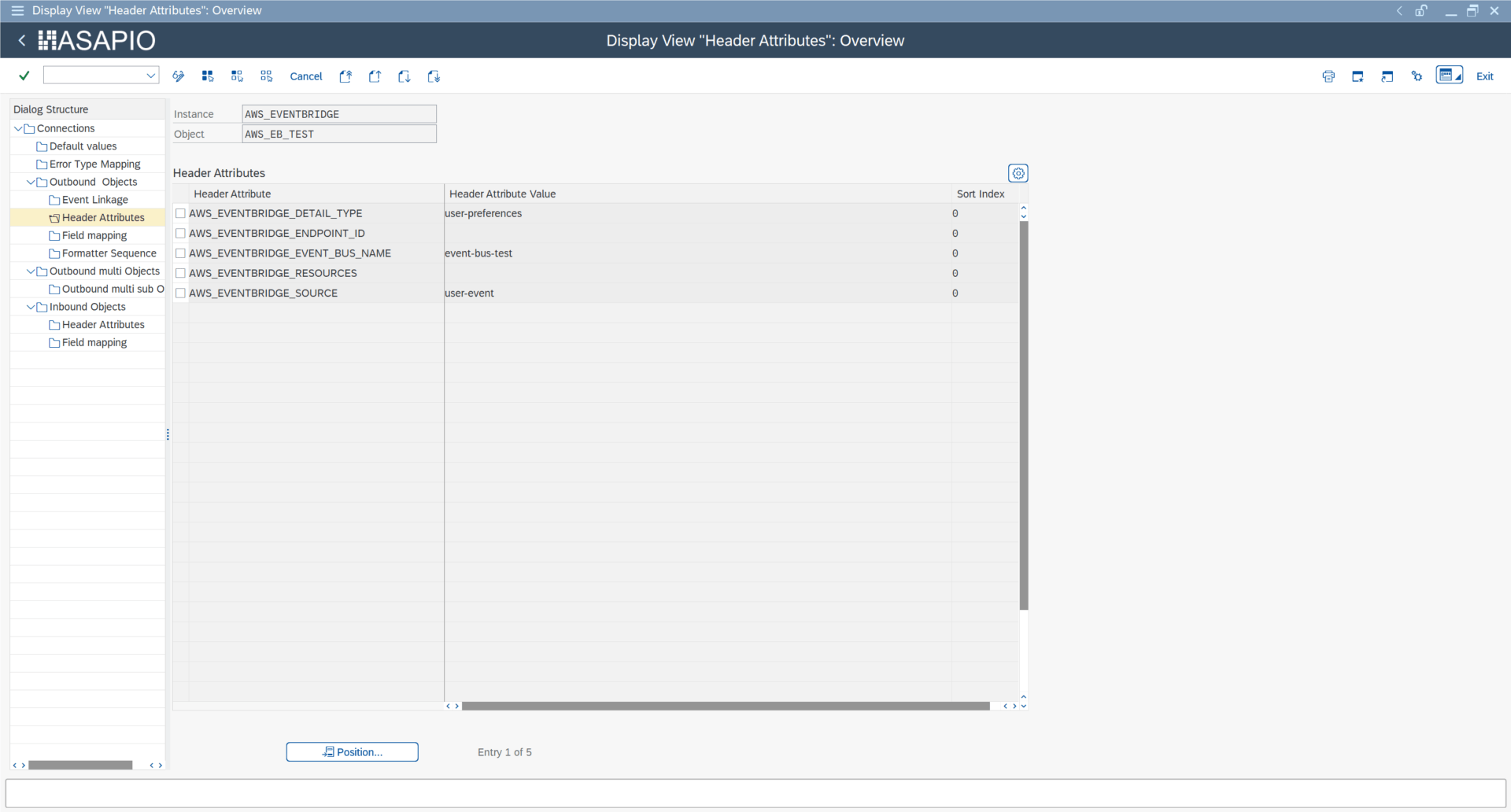Collapse the Connections tree node

pos(18,128)
